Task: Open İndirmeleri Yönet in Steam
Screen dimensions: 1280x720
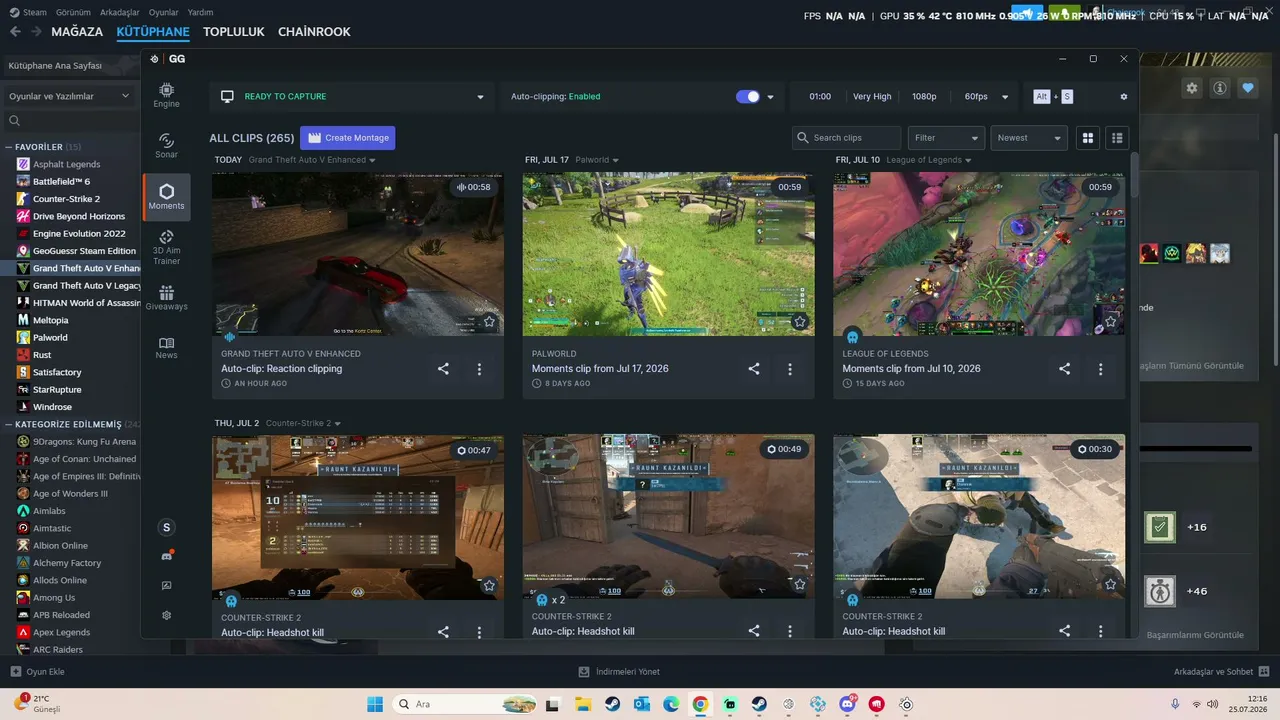Action: pos(619,672)
